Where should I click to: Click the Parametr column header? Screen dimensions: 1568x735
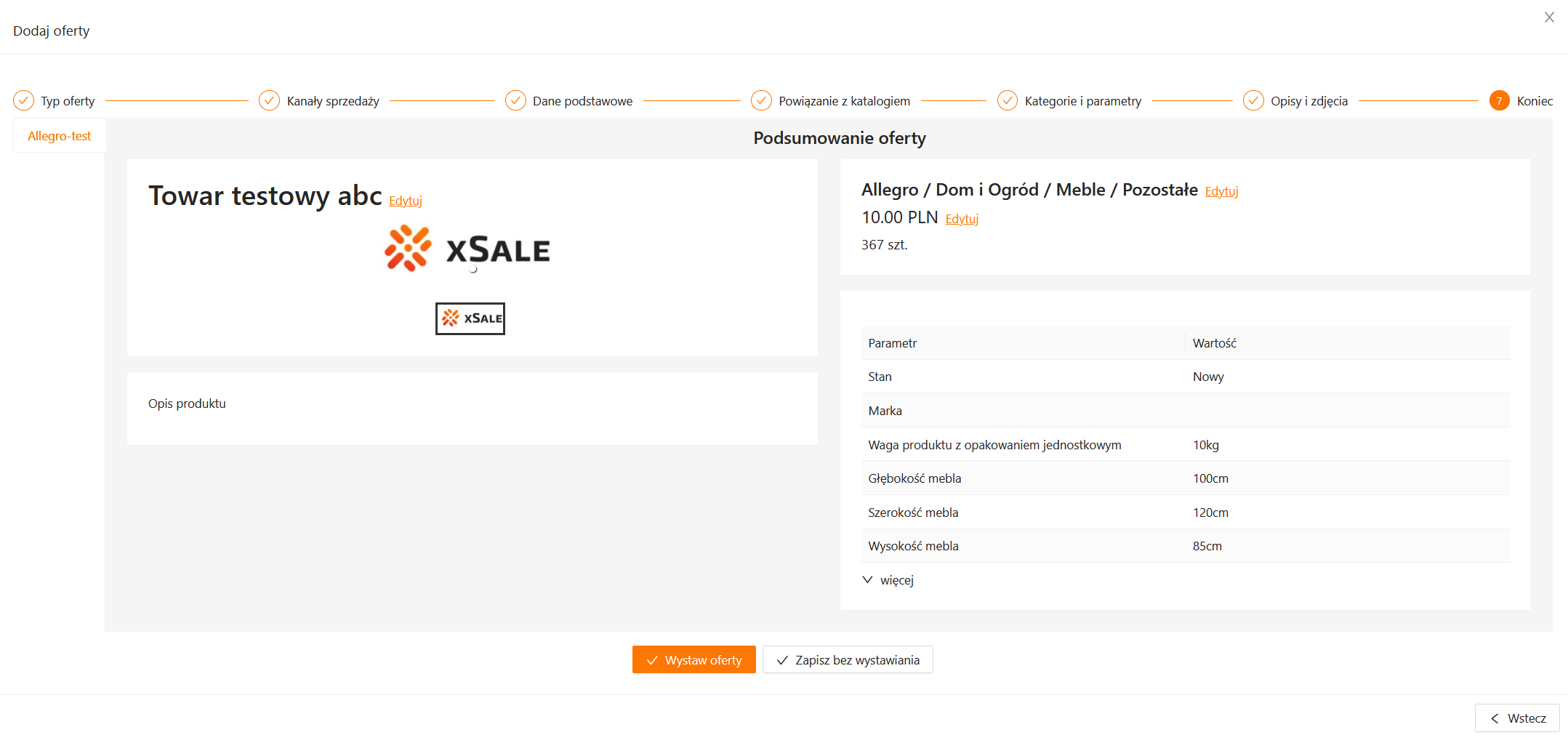pyautogui.click(x=892, y=343)
